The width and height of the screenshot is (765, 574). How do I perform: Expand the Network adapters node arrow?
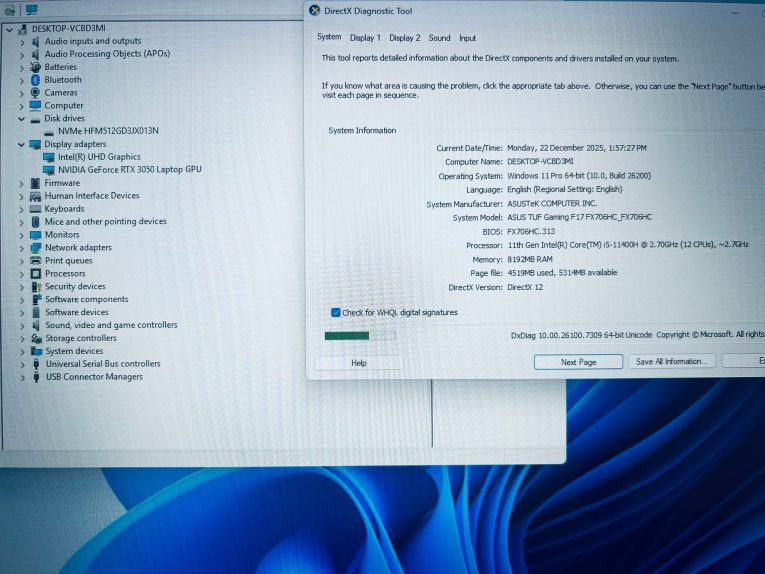point(21,248)
